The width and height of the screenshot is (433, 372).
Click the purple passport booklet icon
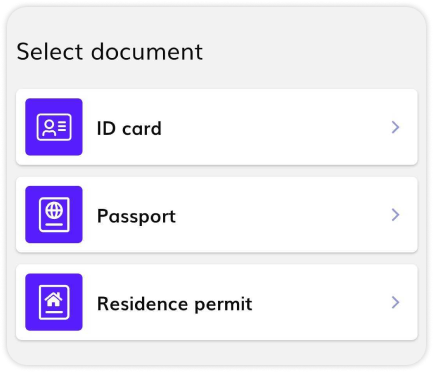tap(54, 214)
